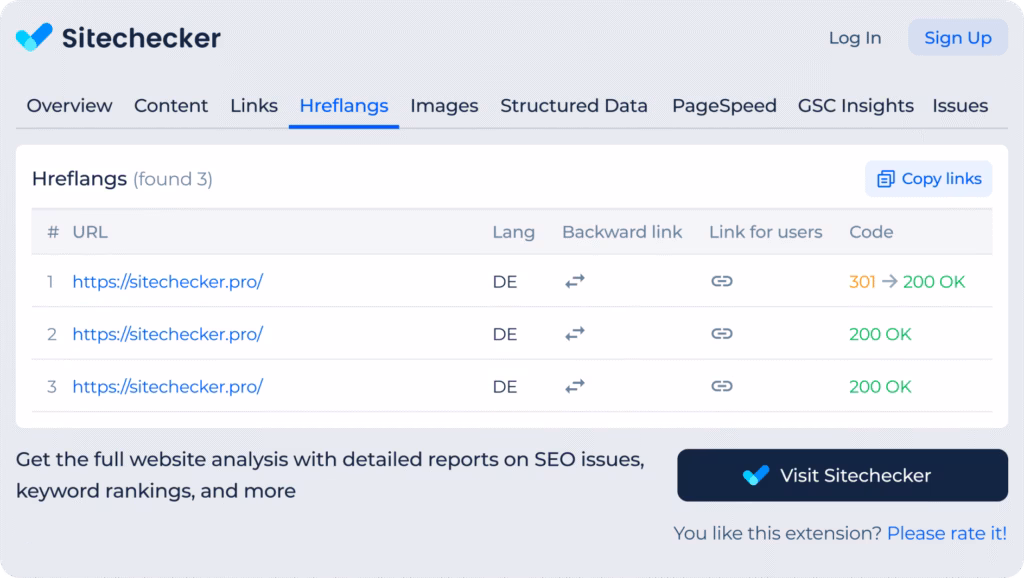The height and width of the screenshot is (578, 1024).
Task: Switch to the Issues tab
Action: 960,105
